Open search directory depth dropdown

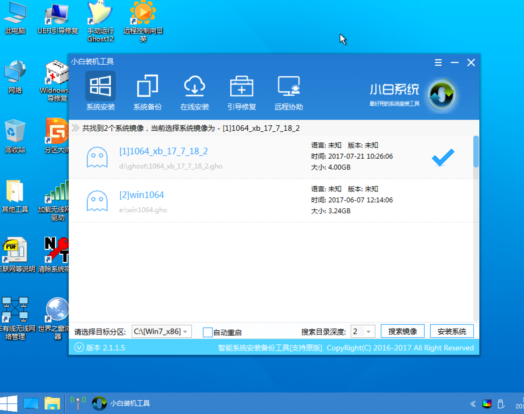pos(363,331)
